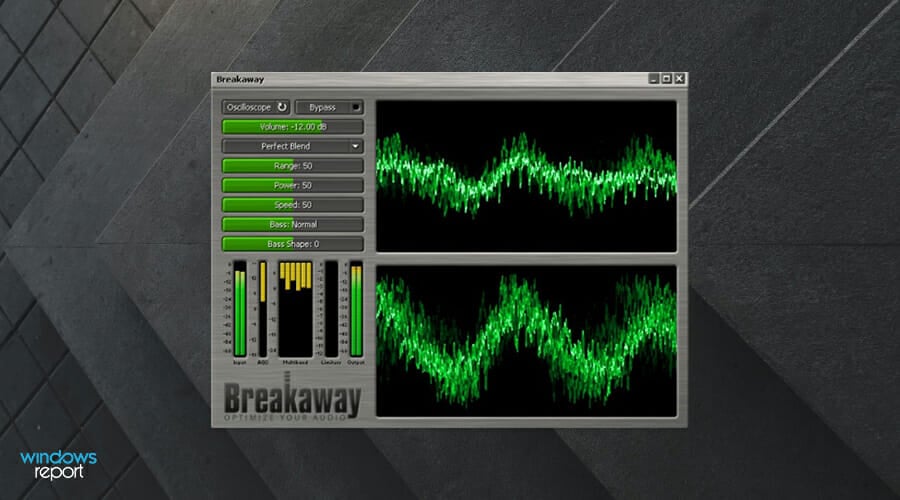Click the Range 50 slider
This screenshot has height=500, width=900.
tap(292, 166)
